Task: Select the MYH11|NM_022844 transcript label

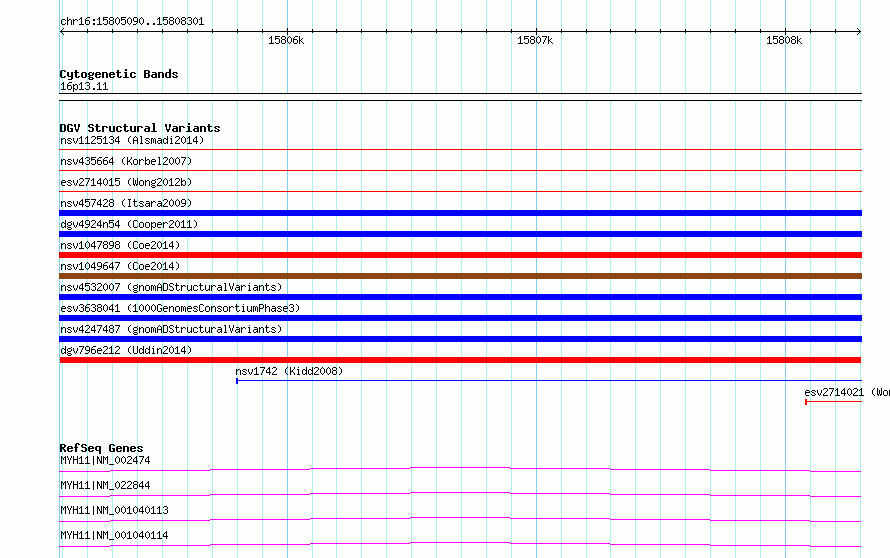Action: pyautogui.click(x=105, y=485)
